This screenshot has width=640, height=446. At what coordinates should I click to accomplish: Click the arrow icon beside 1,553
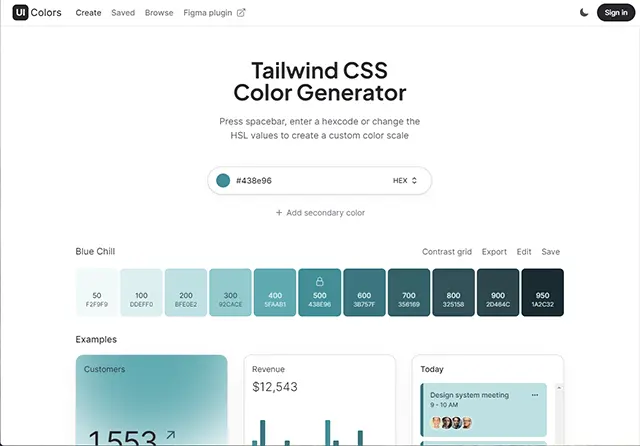pos(171,435)
